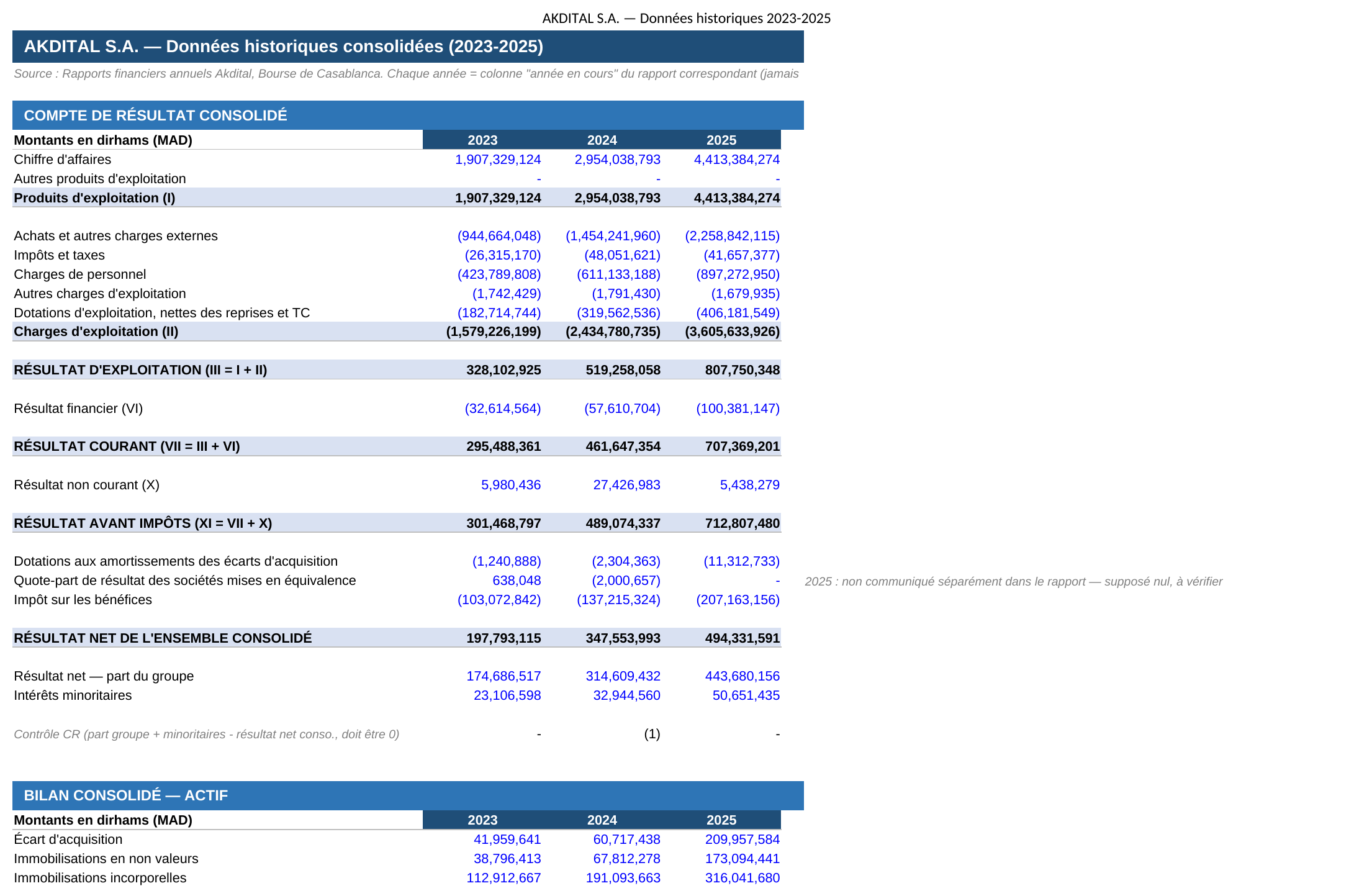
Task: Click the 'Résultat financier (VI)' label
Action: coord(78,409)
